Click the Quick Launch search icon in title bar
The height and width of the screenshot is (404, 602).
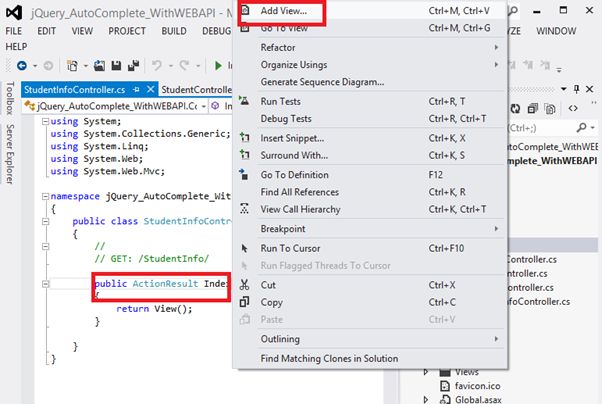(x=513, y=11)
